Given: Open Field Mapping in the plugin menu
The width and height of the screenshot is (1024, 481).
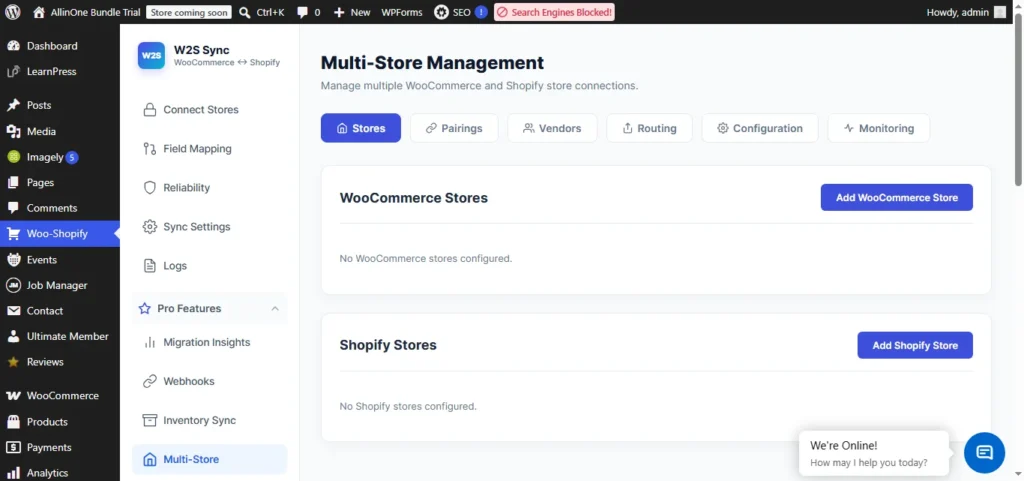Looking at the screenshot, I should tap(210, 149).
